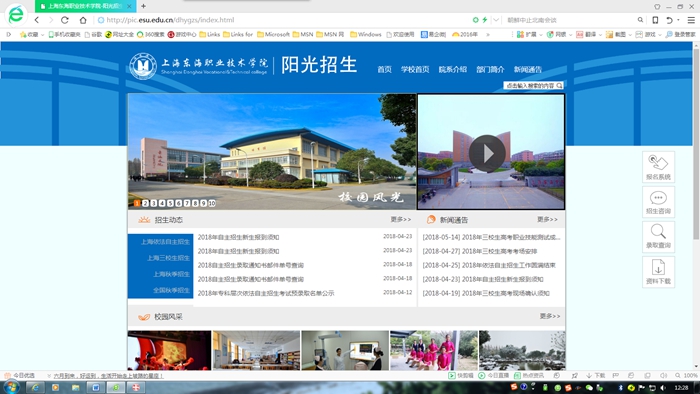Select slide 8 in the campus banner
Viewport: 700px width, 394px height.
point(195,203)
